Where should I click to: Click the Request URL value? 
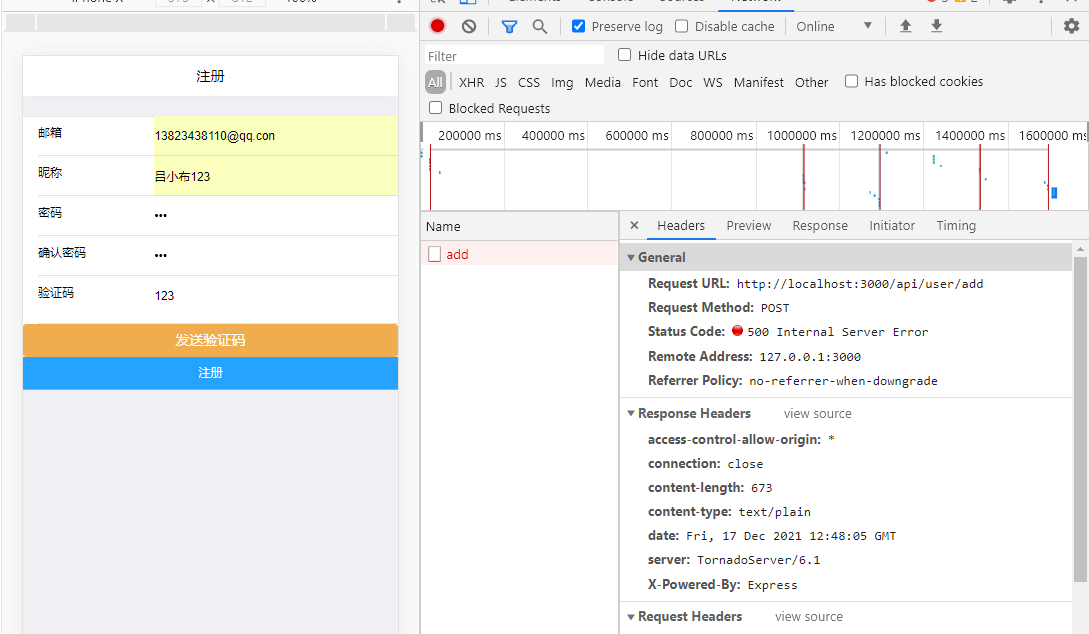(860, 284)
